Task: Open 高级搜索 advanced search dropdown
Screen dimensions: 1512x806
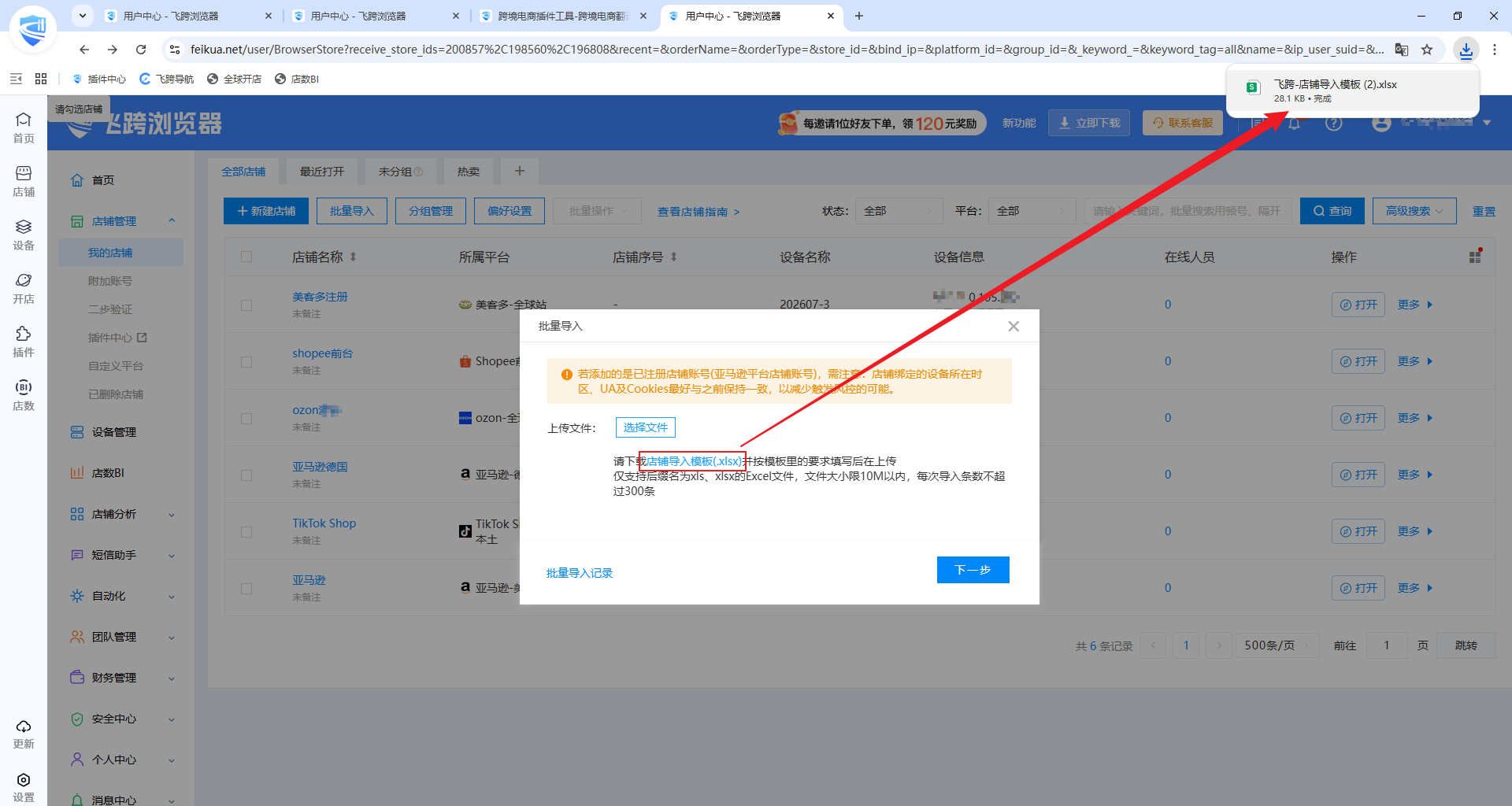Action: pos(1414,211)
